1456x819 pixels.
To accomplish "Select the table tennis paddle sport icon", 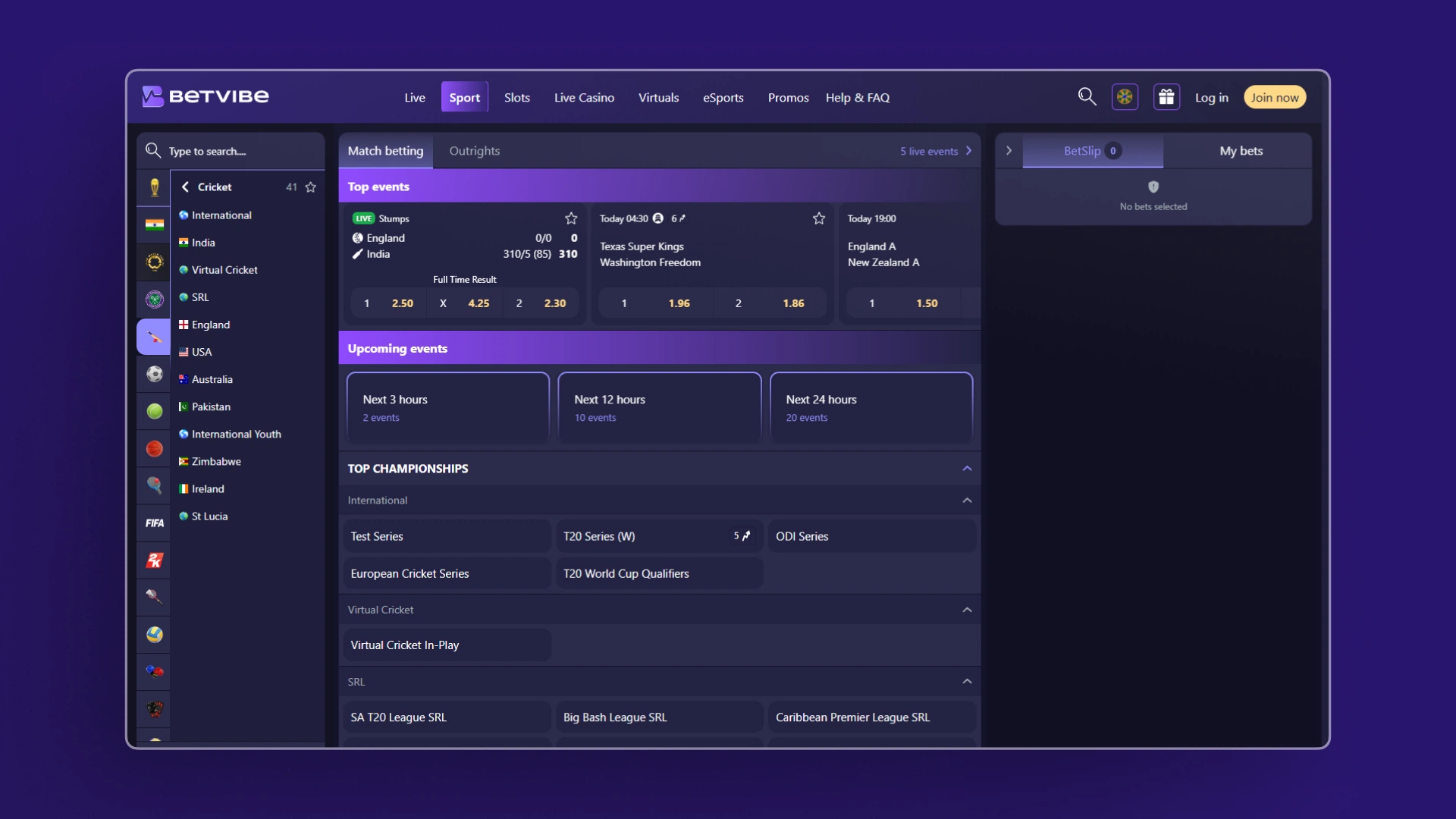I will 155,485.
